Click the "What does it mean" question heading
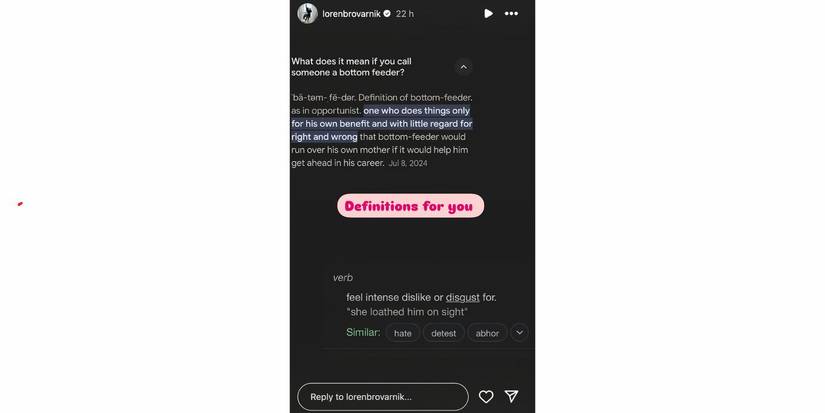This screenshot has height=413, width=825. click(351, 67)
